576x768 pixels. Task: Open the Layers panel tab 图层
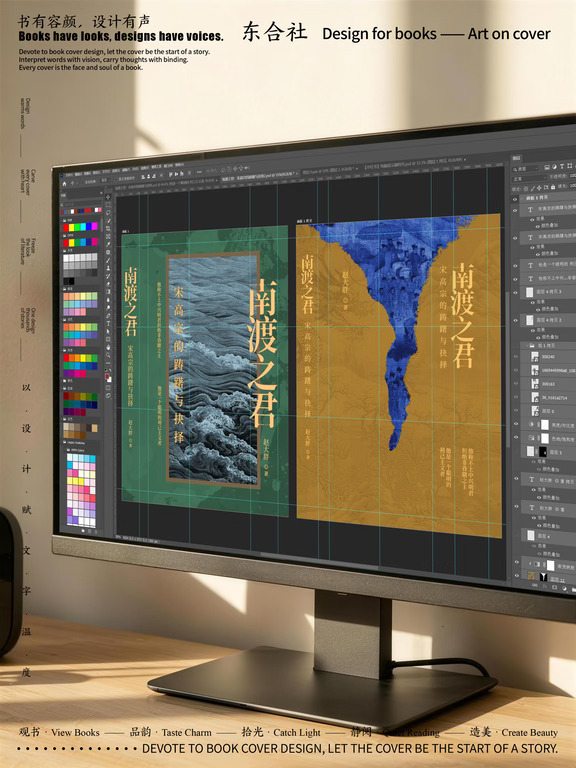(x=516, y=158)
